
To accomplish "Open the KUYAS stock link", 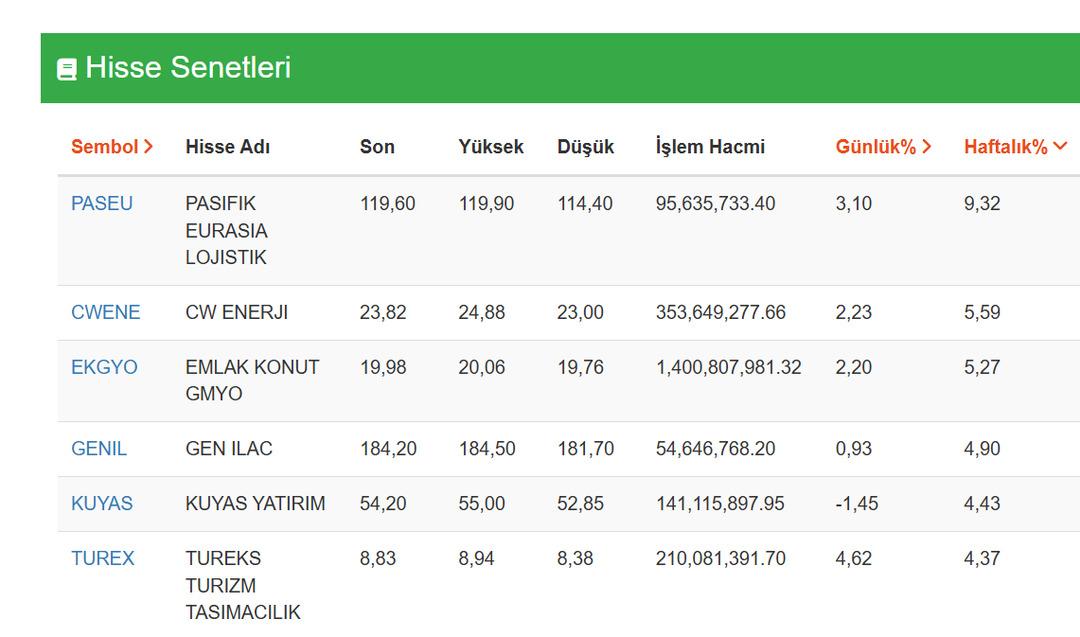I will point(102,504).
